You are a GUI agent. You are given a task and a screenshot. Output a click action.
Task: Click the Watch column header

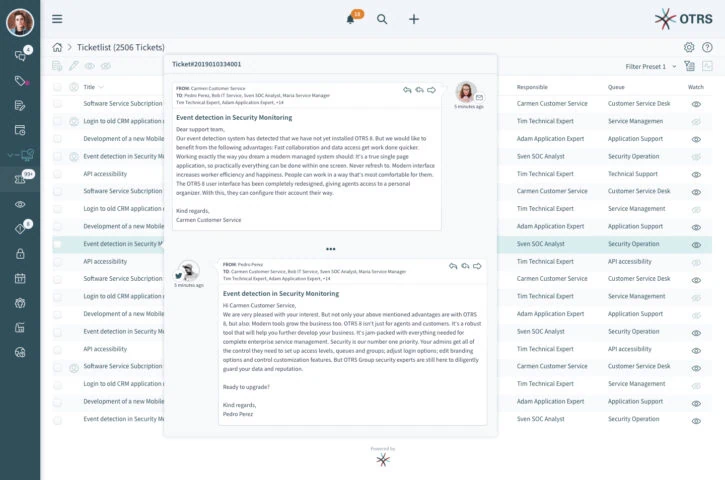point(695,87)
